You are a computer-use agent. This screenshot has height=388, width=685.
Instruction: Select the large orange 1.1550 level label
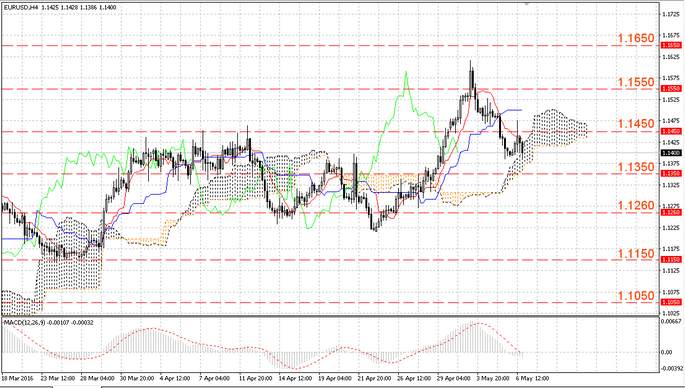tap(636, 82)
